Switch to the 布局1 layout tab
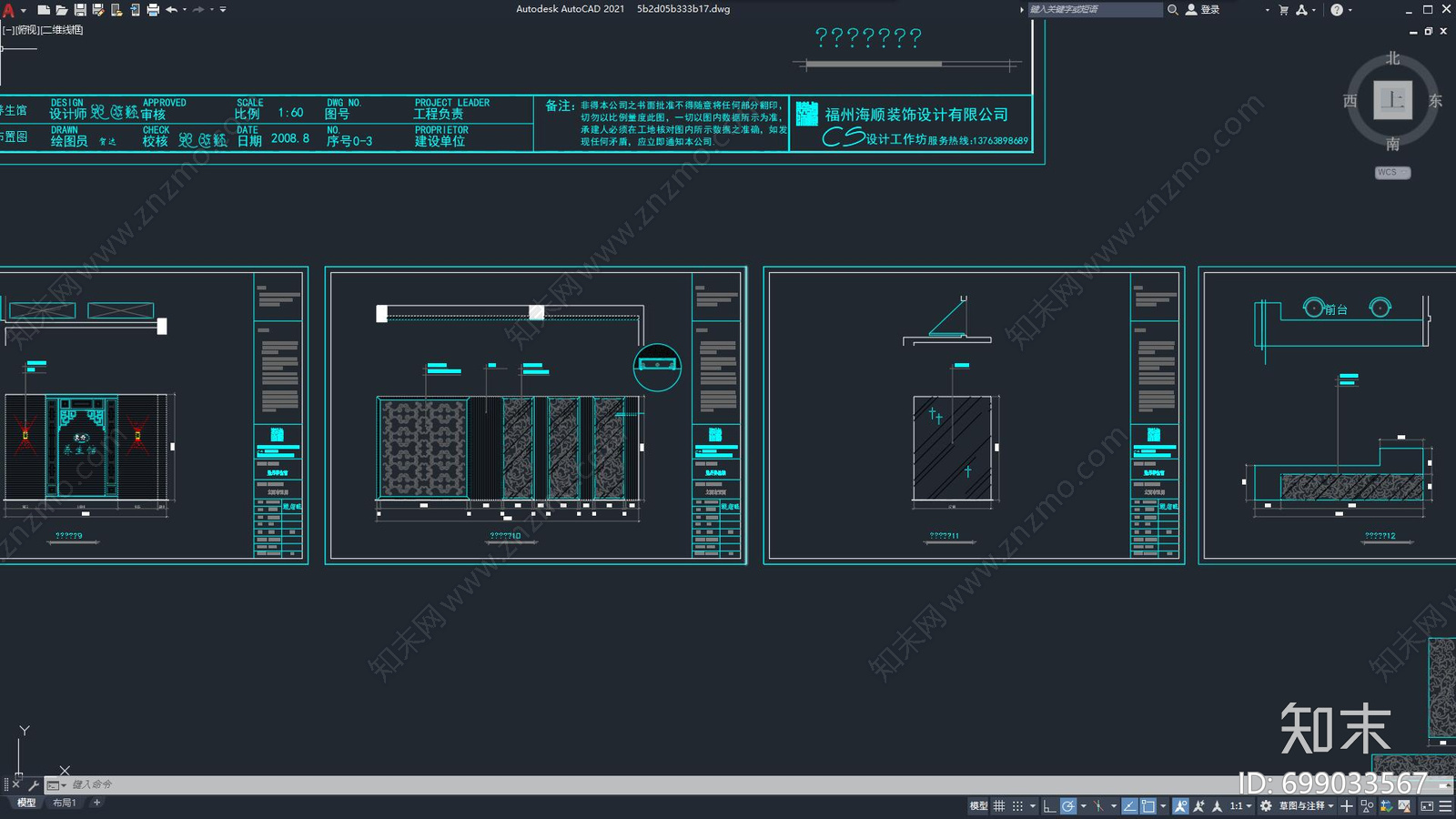 click(x=64, y=803)
